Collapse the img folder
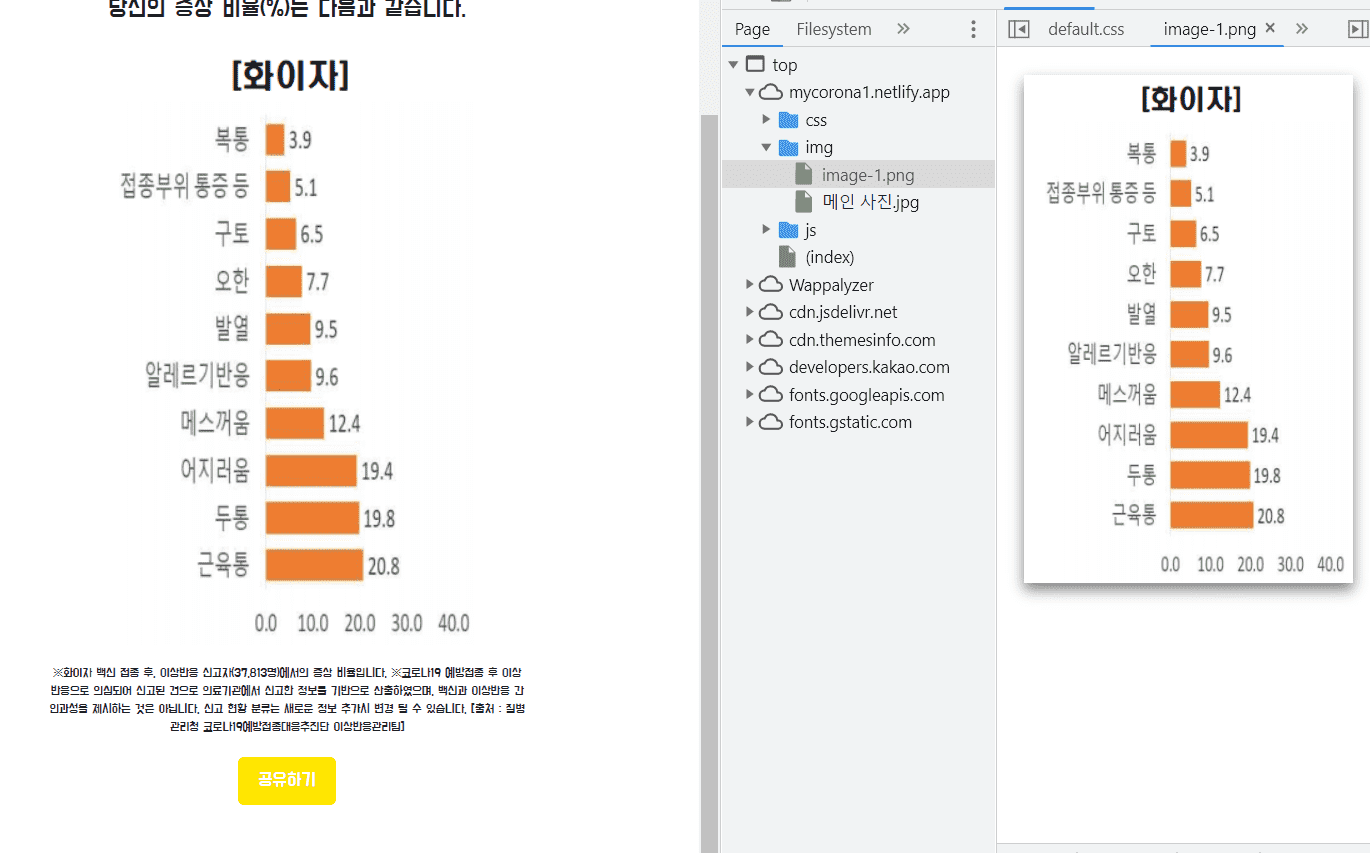This screenshot has height=853, width=1370. 766,147
